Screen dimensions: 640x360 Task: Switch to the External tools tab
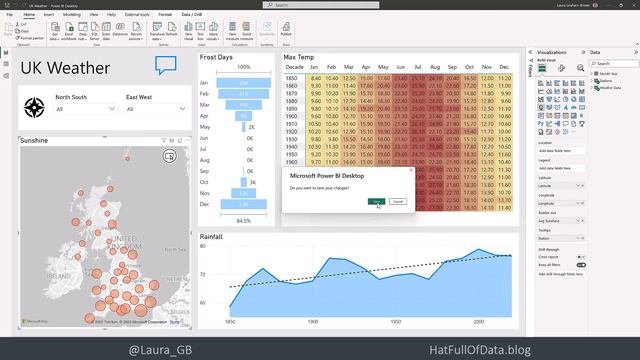pyautogui.click(x=137, y=15)
